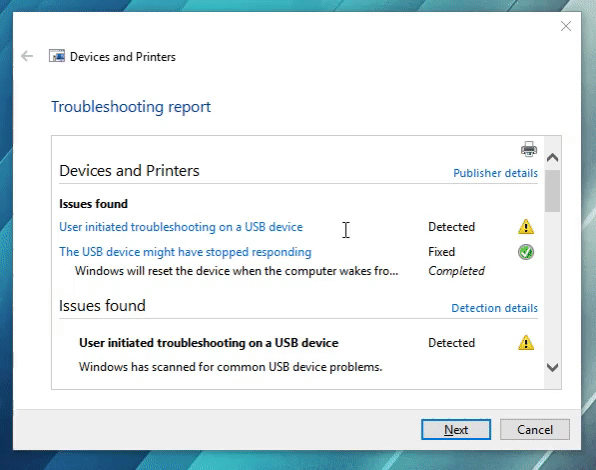Click the scrollbar down arrow
The width and height of the screenshot is (596, 470).
552,367
